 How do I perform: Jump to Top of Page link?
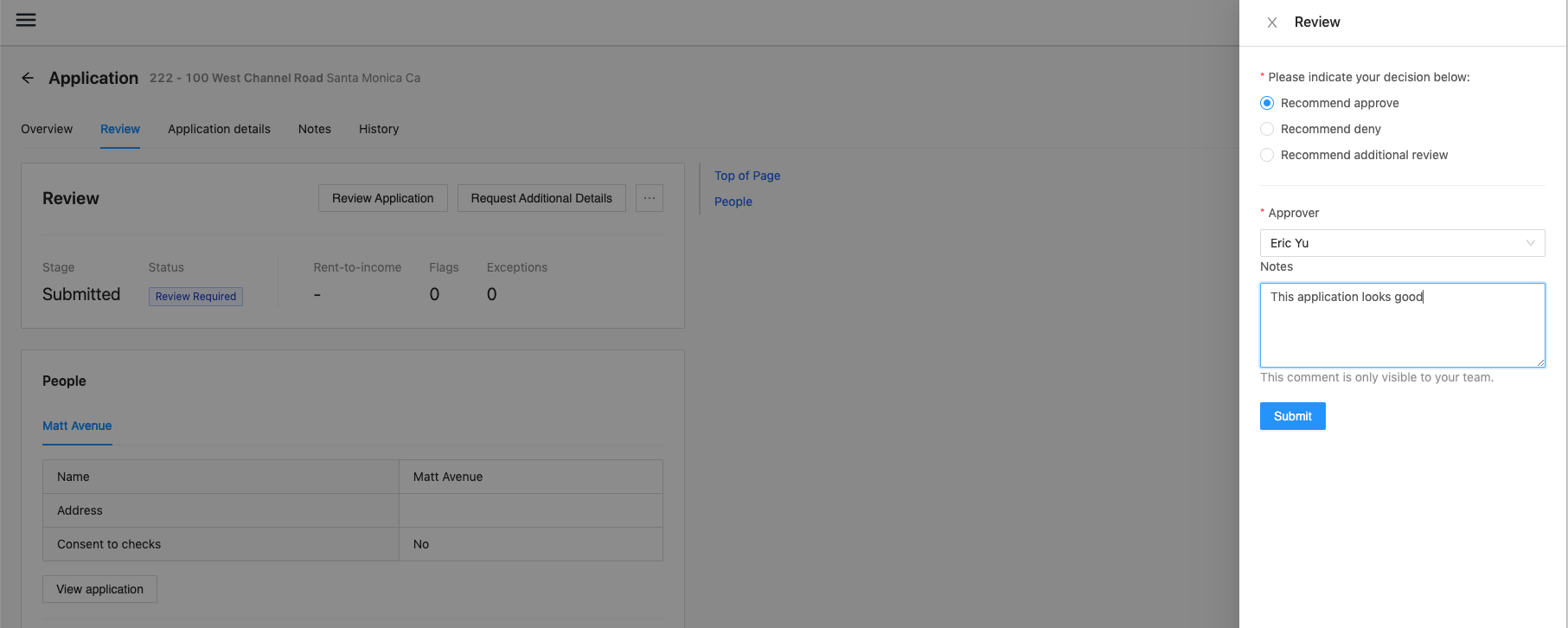[x=747, y=176]
